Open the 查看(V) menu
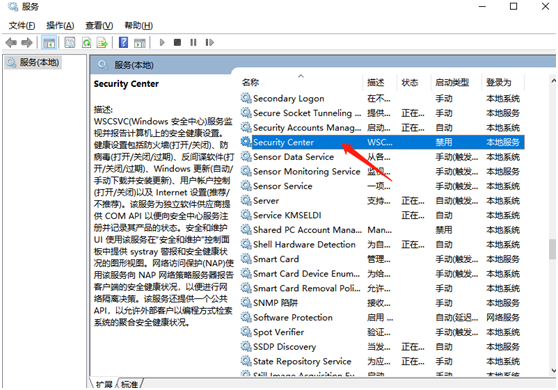Image resolution: width=558 pixels, height=390 pixels. [x=99, y=26]
